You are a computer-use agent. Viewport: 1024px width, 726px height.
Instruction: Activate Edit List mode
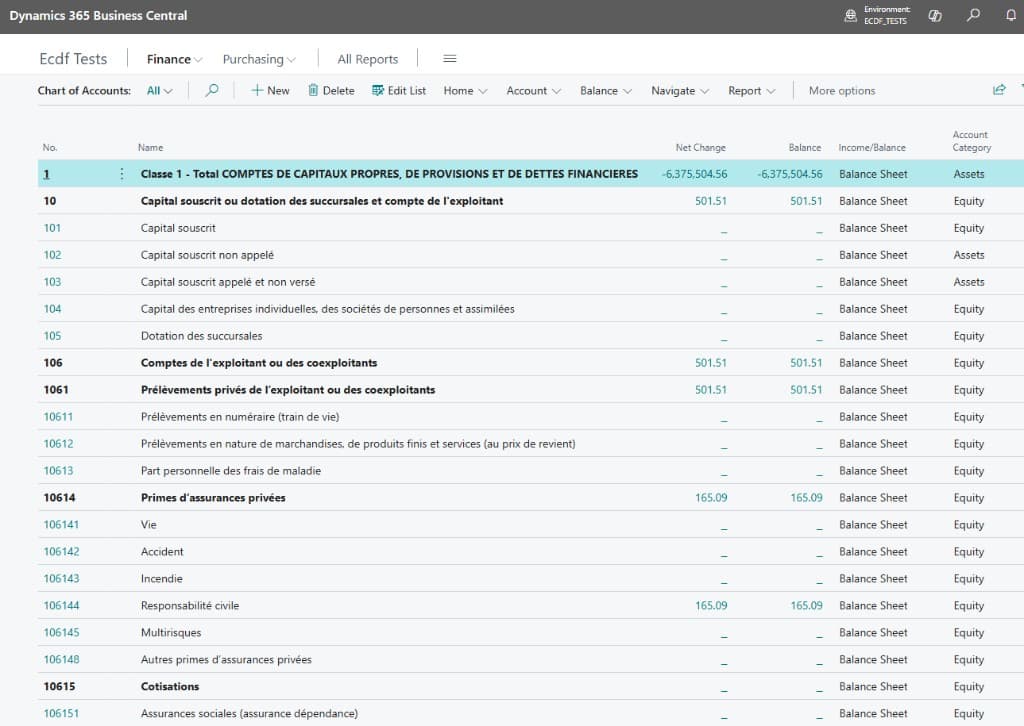pyautogui.click(x=398, y=90)
